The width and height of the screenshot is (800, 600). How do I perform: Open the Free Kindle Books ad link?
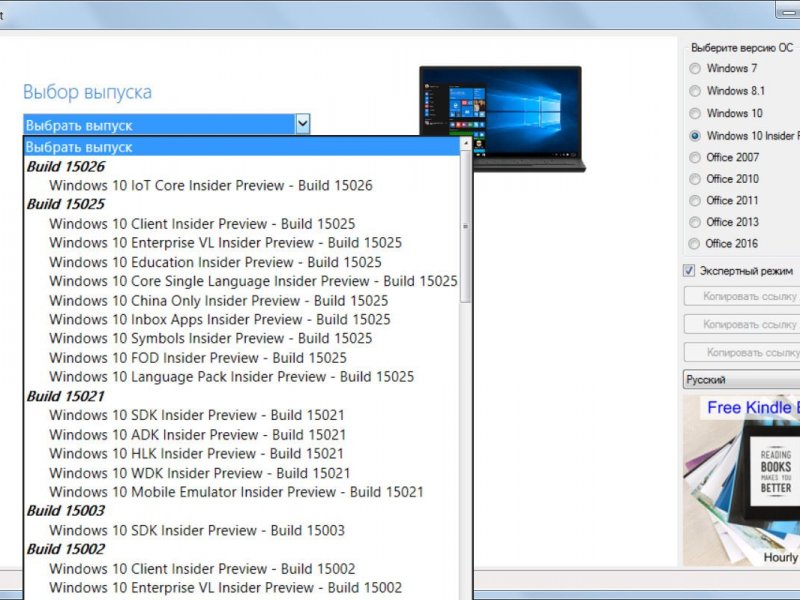click(753, 408)
